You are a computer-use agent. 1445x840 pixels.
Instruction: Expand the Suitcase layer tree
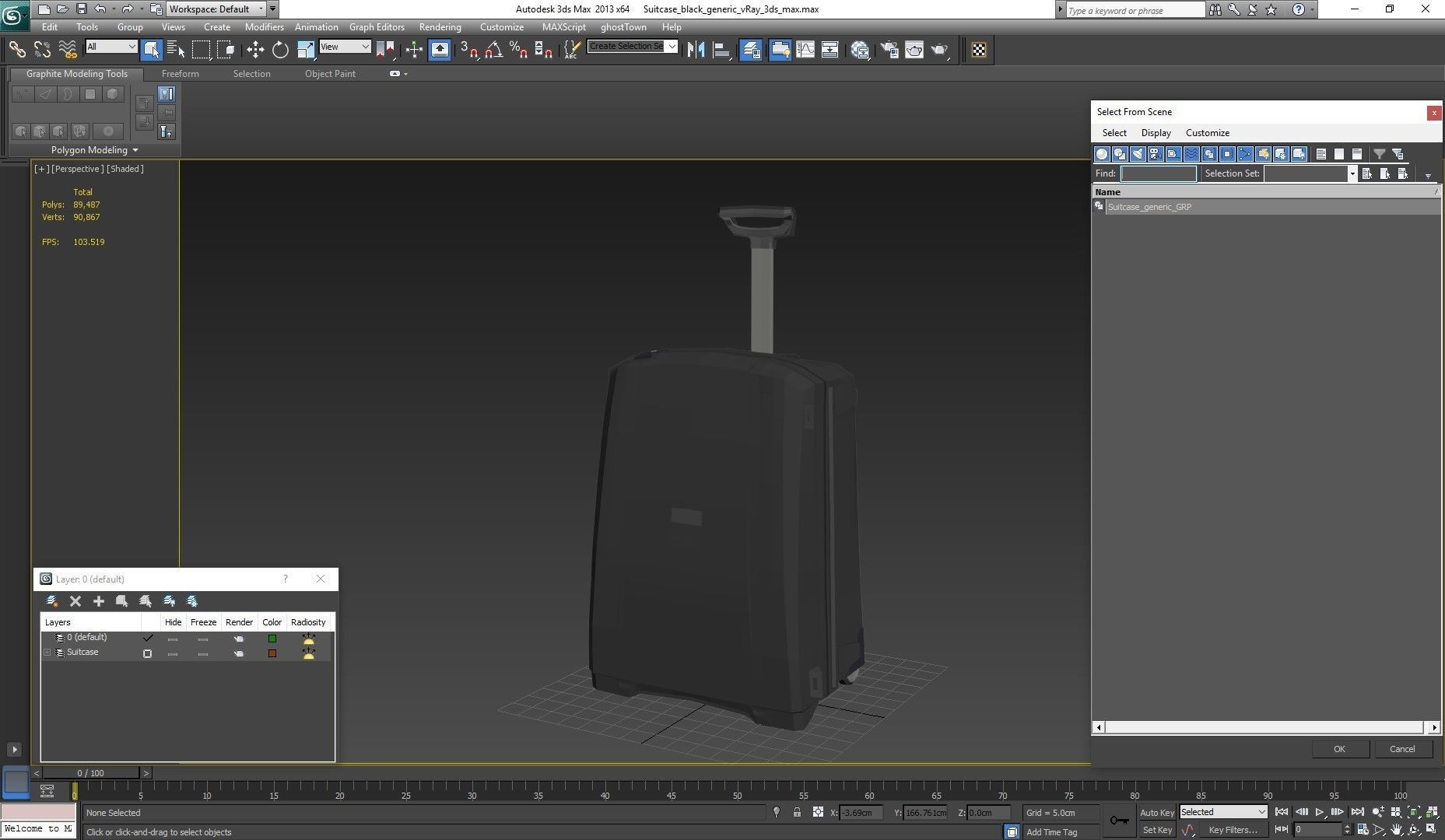pos(47,653)
